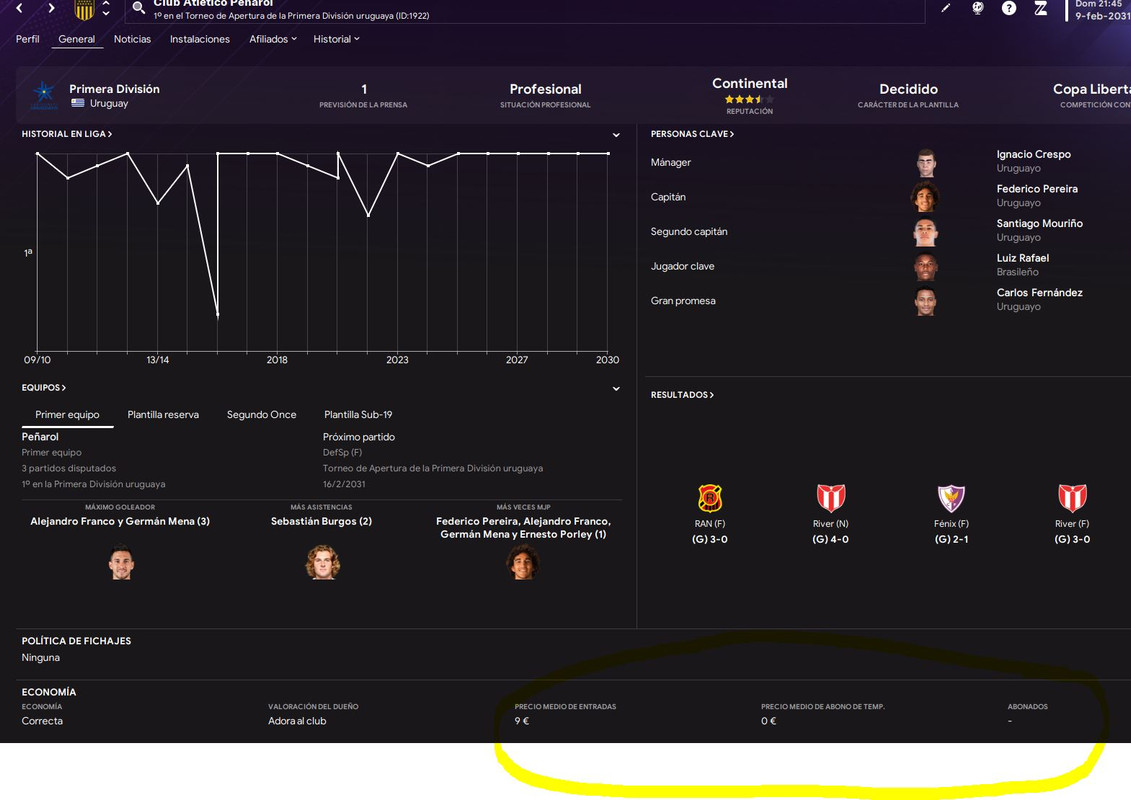Open the Noticias tab
Screen dimensions: 1131x800
tap(132, 39)
